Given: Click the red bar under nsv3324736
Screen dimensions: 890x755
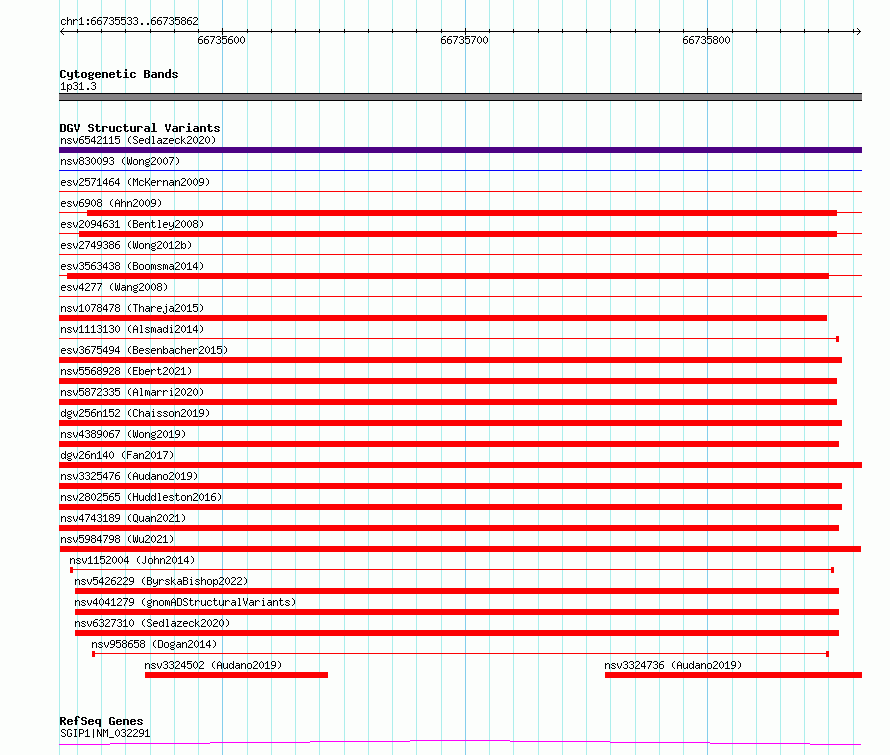Looking at the screenshot, I should [733, 675].
